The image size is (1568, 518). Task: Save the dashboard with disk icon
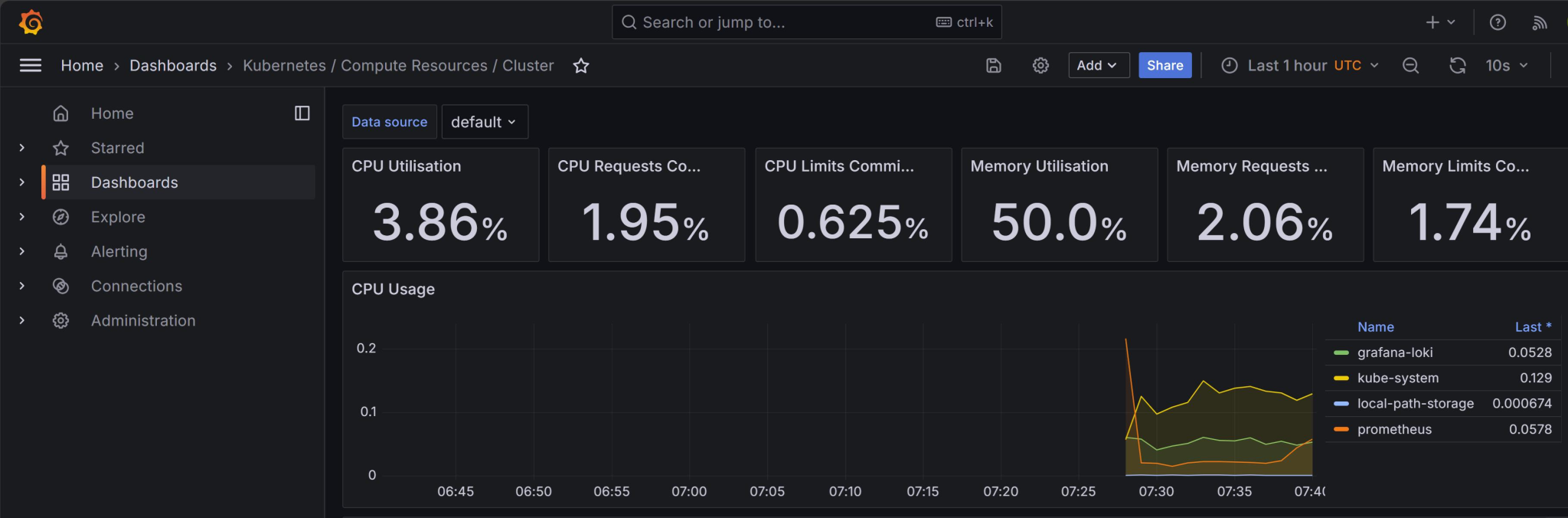pos(994,66)
